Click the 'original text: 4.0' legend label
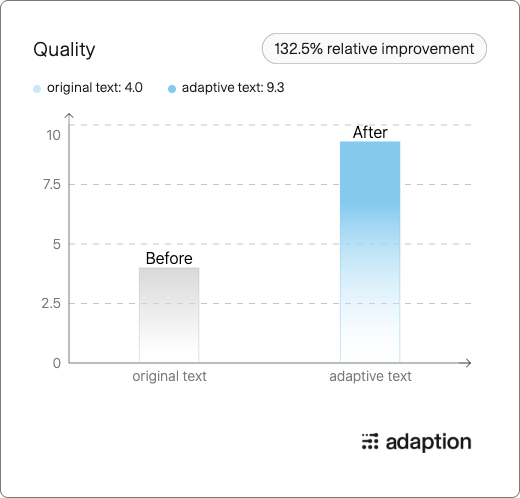The width and height of the screenshot is (520, 498). 95,88
